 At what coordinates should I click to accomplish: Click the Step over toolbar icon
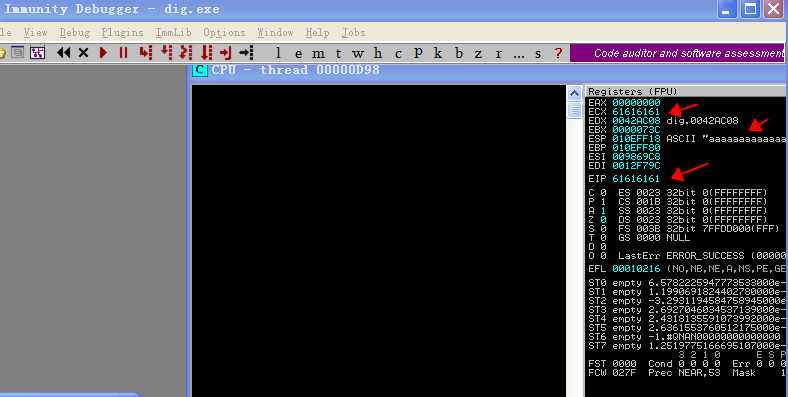pyautogui.click(x=166, y=52)
